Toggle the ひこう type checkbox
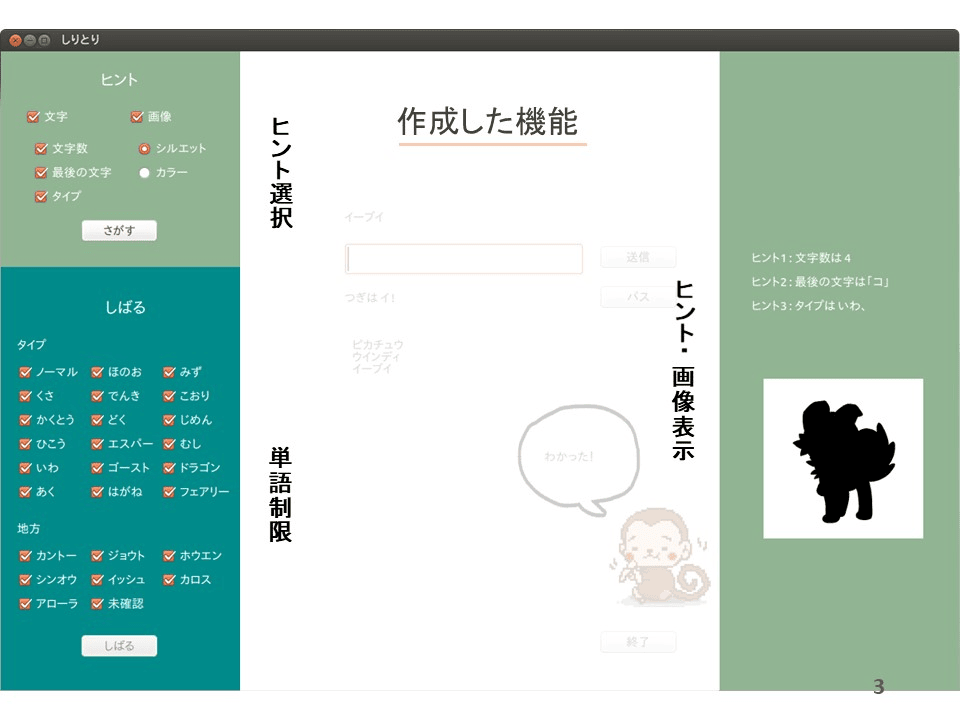The image size is (960, 720). 25,443
